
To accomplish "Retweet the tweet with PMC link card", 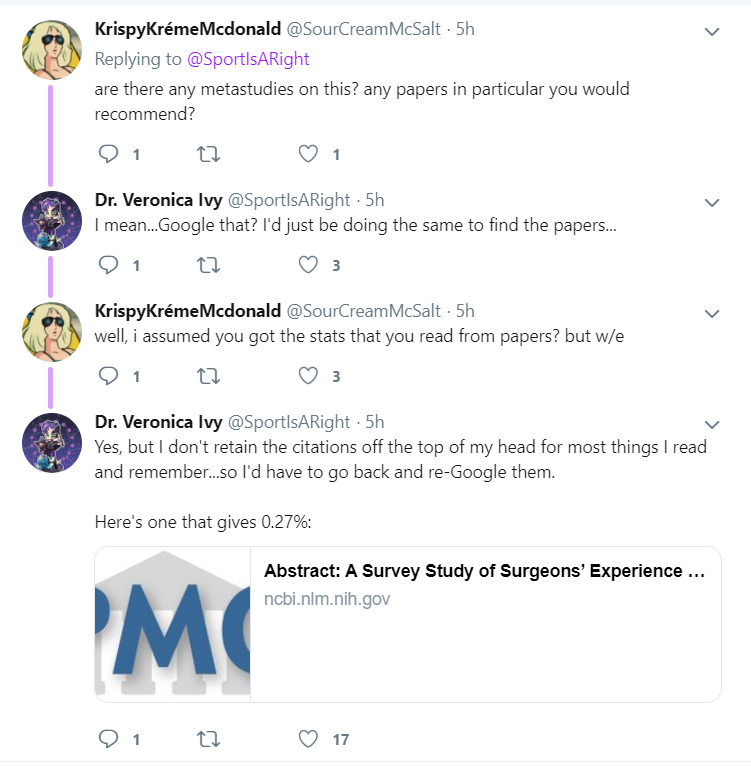I will pyautogui.click(x=210, y=739).
